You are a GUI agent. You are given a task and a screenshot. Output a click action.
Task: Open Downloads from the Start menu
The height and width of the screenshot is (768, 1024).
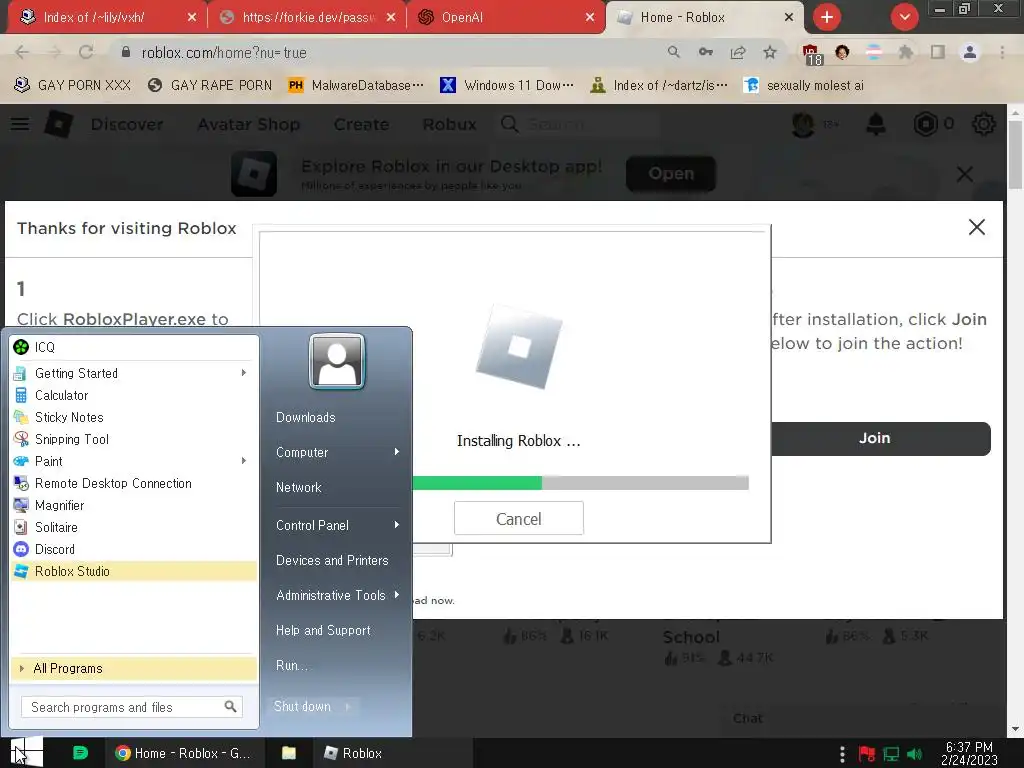306,417
